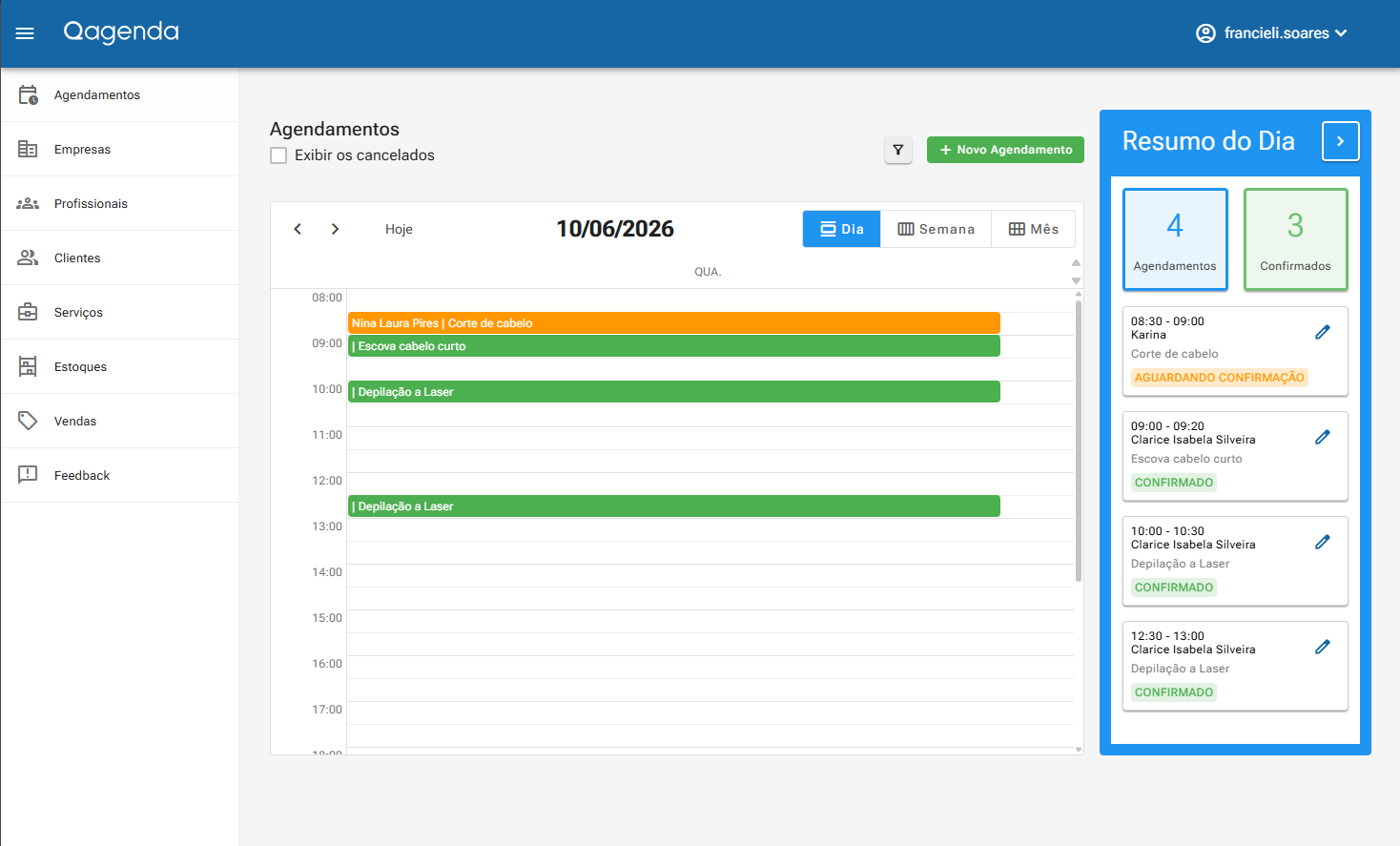
Task: Open Feedback in the sidebar
Action: tap(119, 475)
